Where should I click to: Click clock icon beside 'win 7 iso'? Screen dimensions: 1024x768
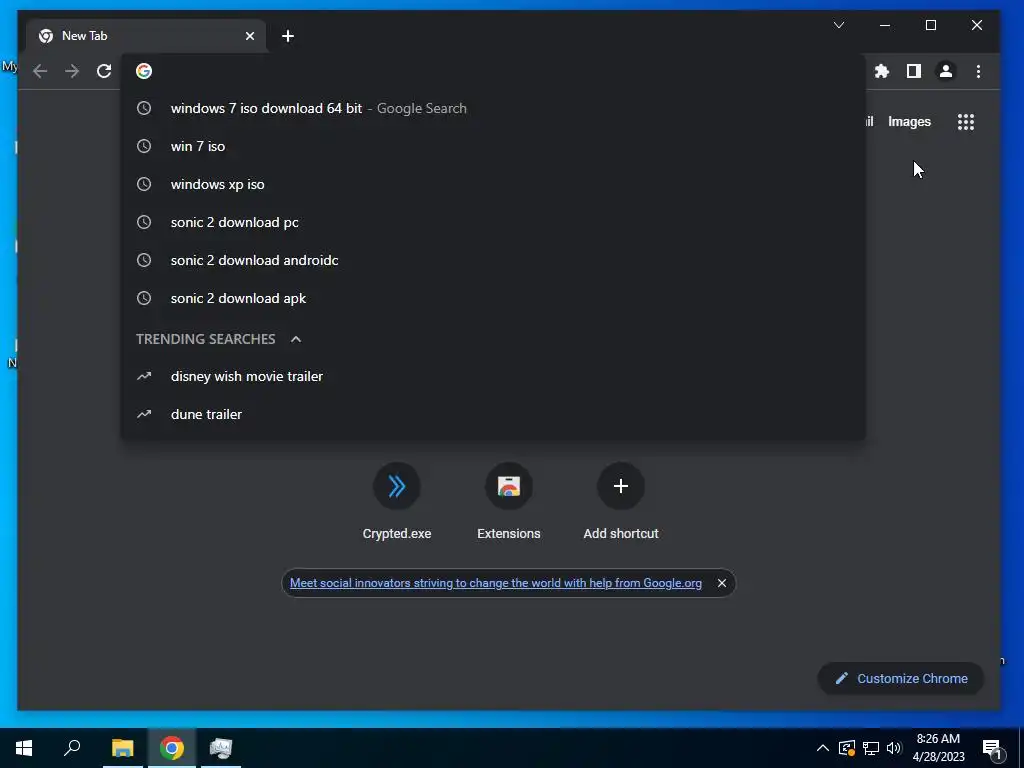[x=144, y=146]
